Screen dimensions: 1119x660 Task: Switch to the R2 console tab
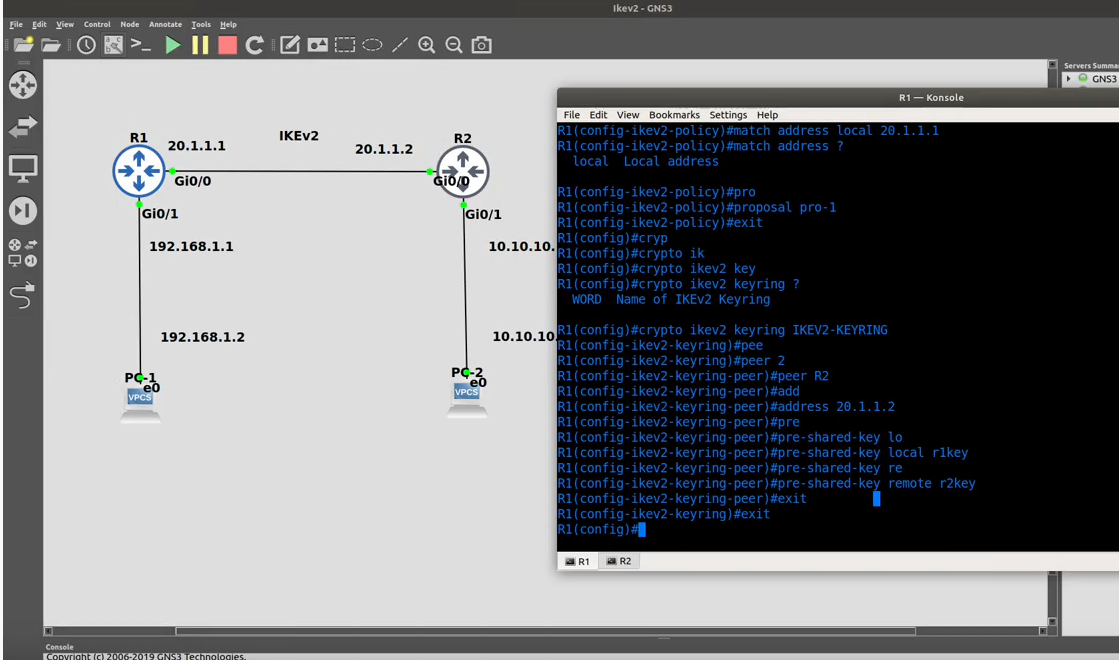pyautogui.click(x=618, y=561)
